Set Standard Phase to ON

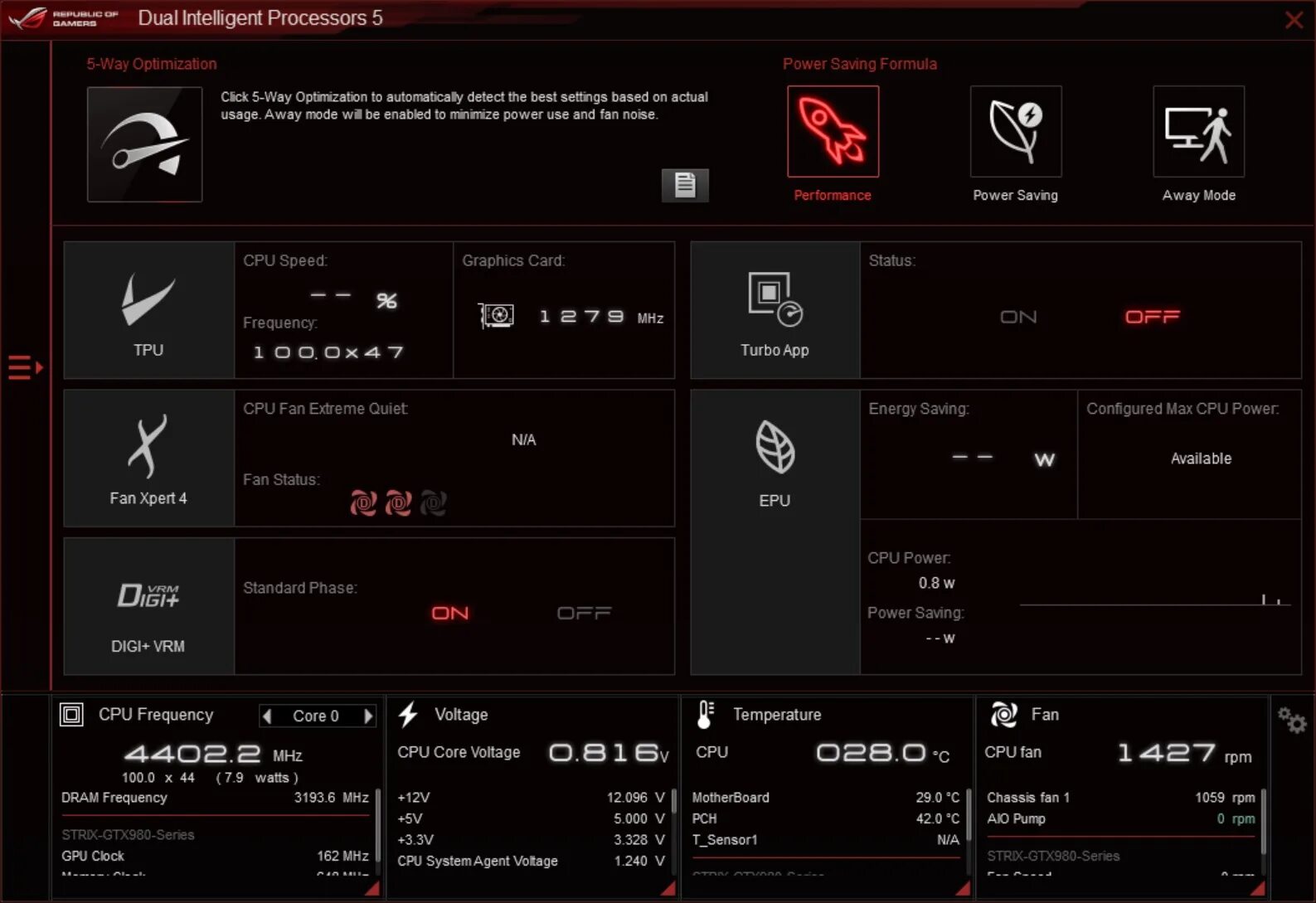tap(450, 613)
